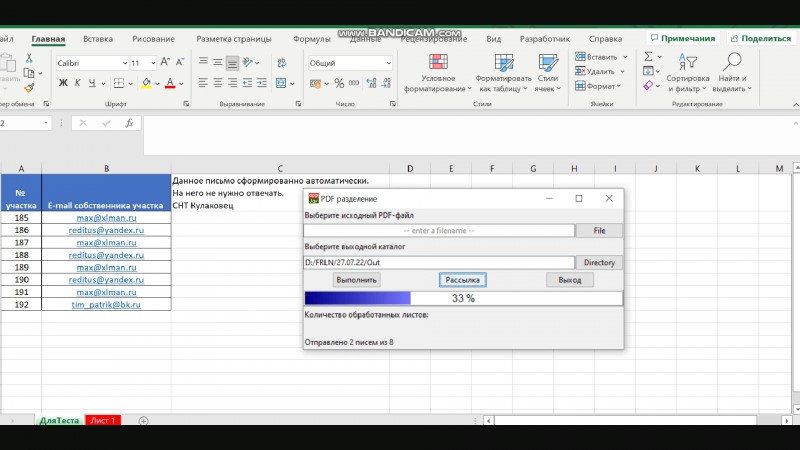This screenshot has width=800, height=450.
Task: Open Форматировать как таблицу gallery
Action: tap(503, 73)
